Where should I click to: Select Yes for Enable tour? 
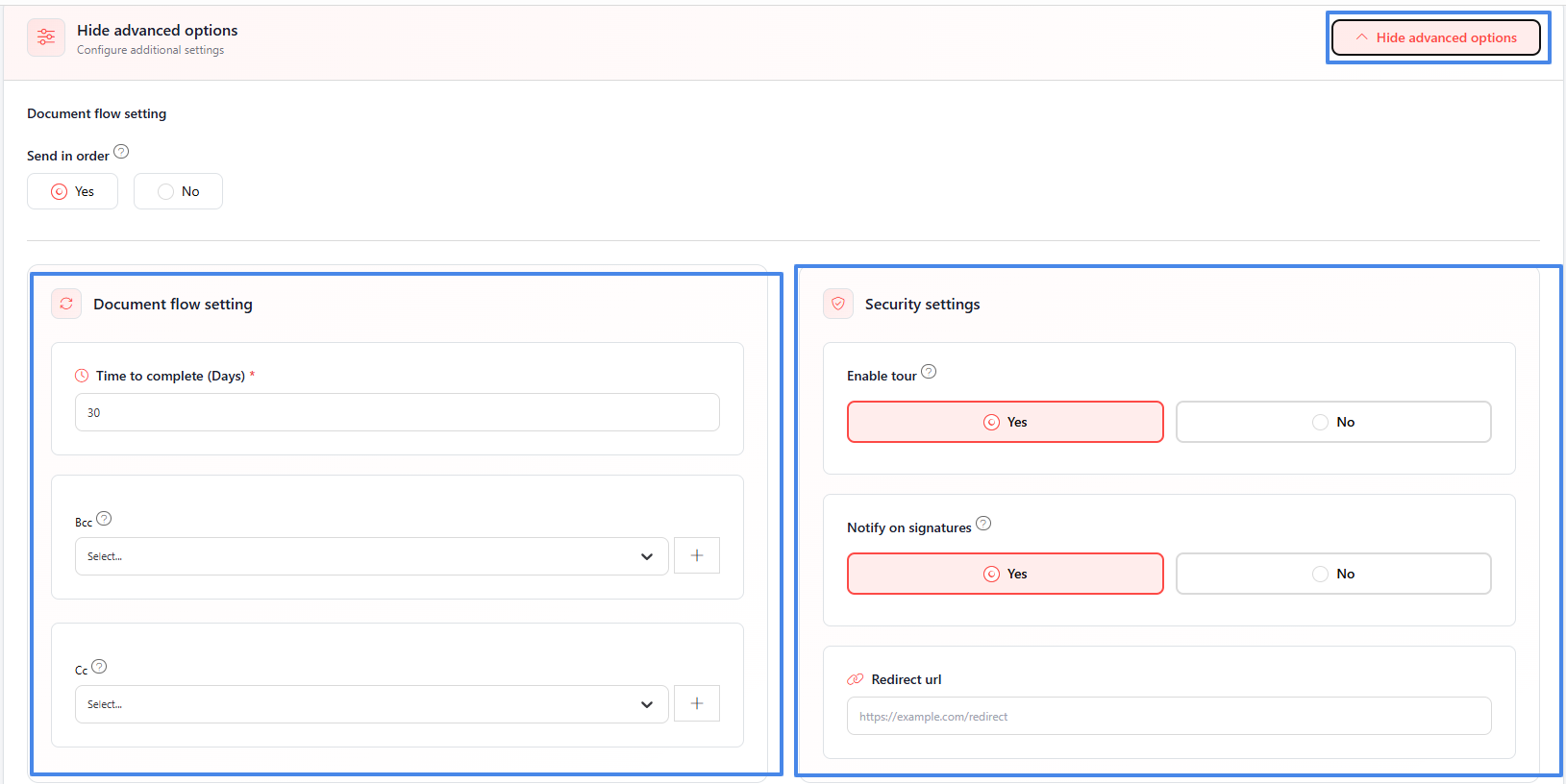click(1006, 422)
